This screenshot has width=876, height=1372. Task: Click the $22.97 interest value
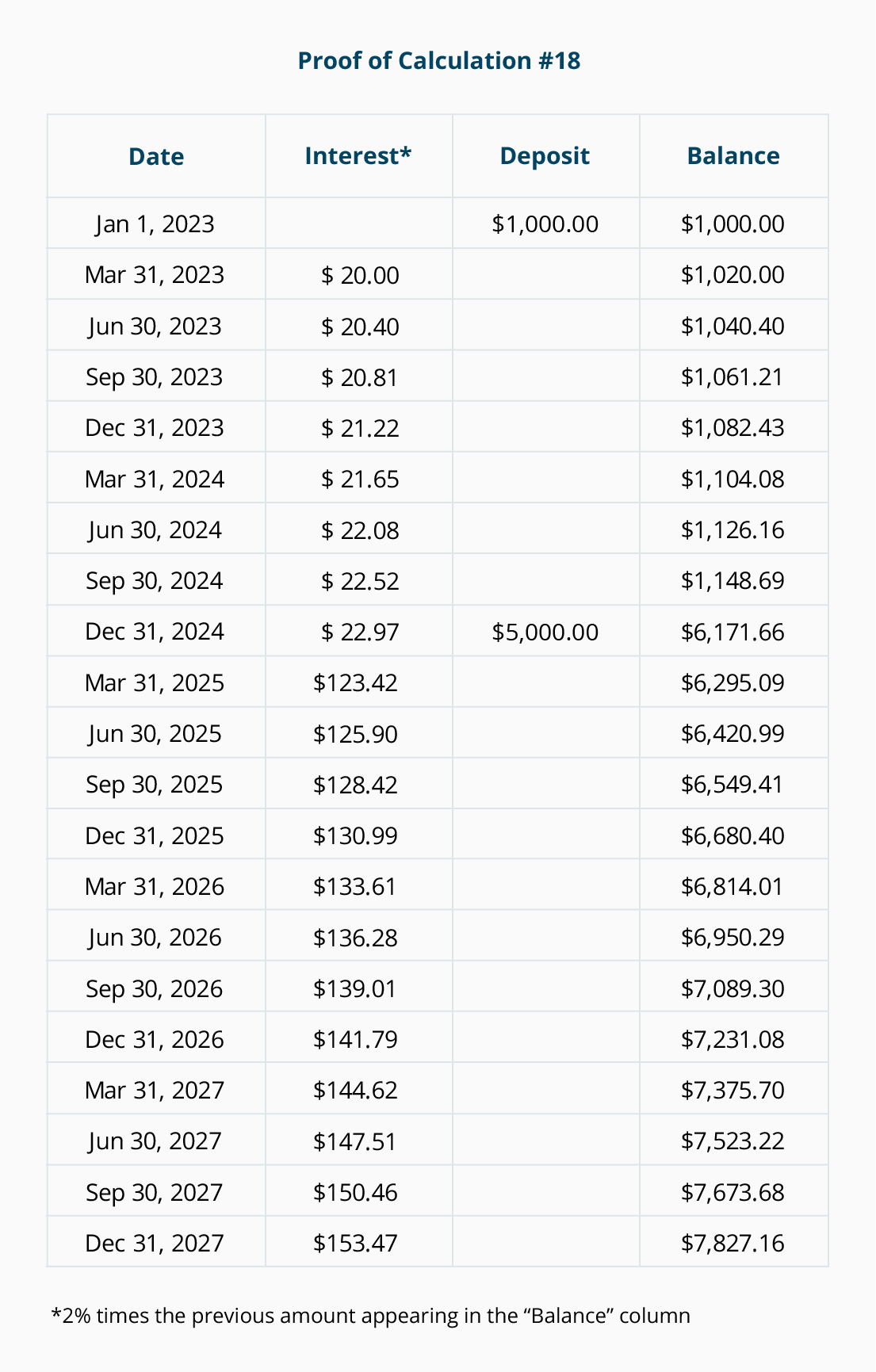tap(360, 632)
